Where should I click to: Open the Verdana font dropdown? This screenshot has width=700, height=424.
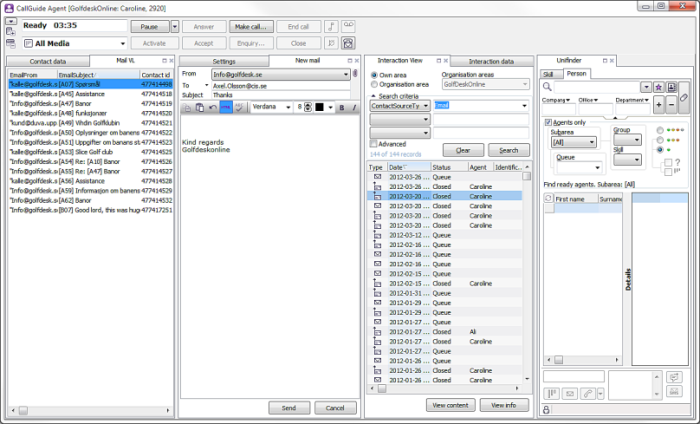288,107
